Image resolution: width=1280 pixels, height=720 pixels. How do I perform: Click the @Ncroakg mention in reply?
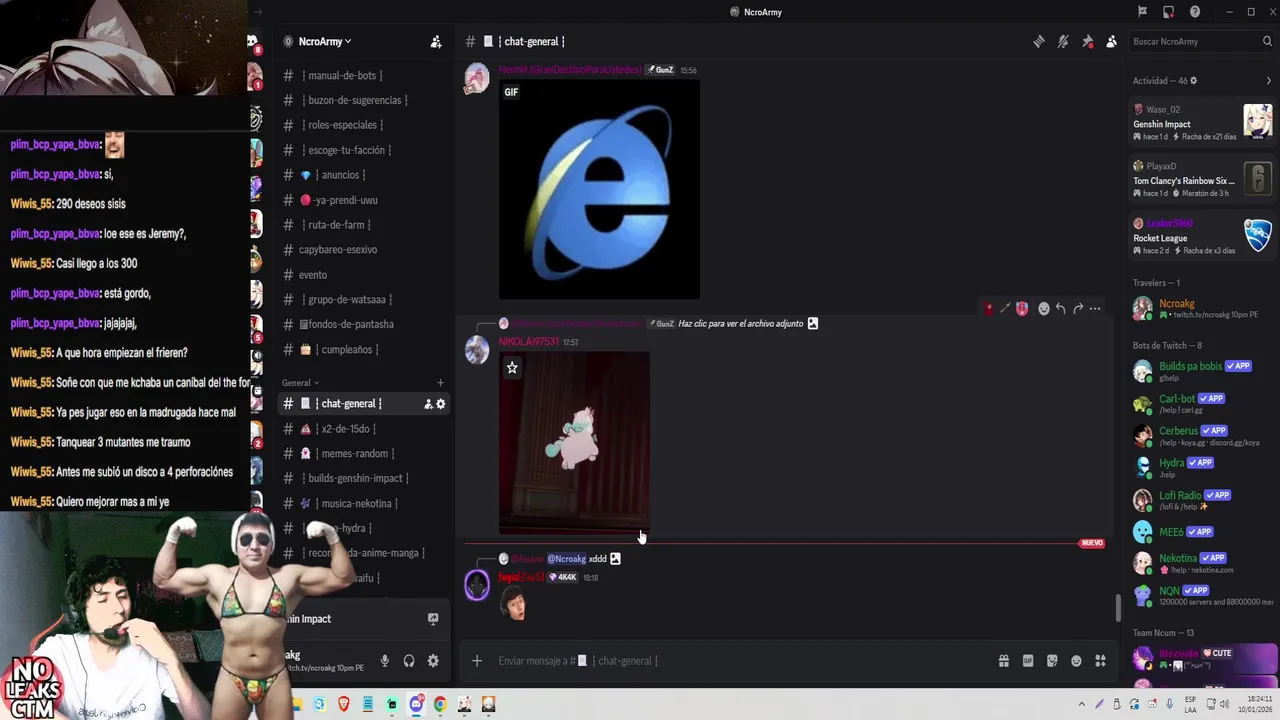(x=566, y=559)
